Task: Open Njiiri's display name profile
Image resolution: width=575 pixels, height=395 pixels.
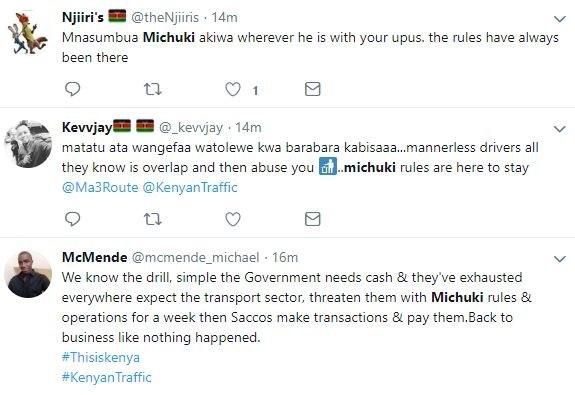Action: point(83,17)
